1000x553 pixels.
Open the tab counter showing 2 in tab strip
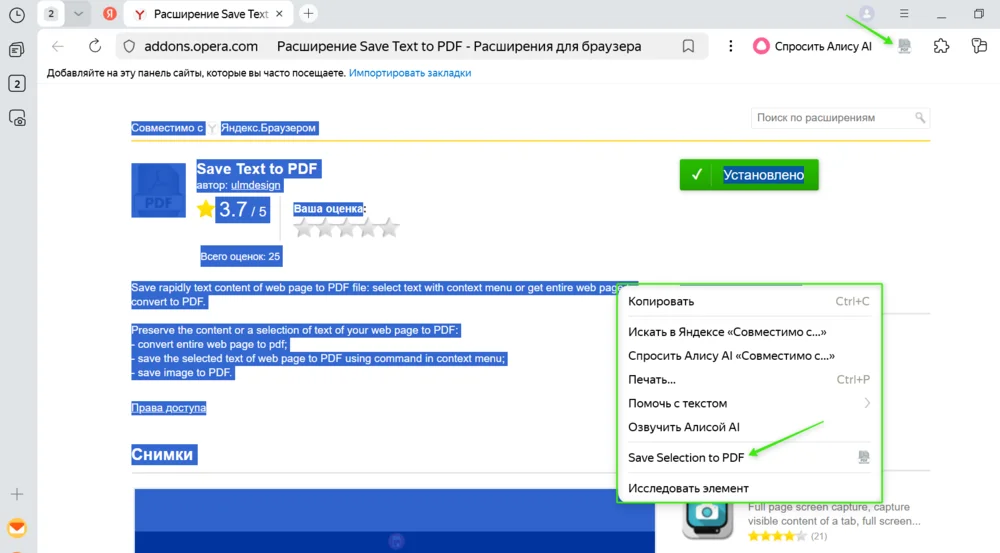tap(51, 13)
